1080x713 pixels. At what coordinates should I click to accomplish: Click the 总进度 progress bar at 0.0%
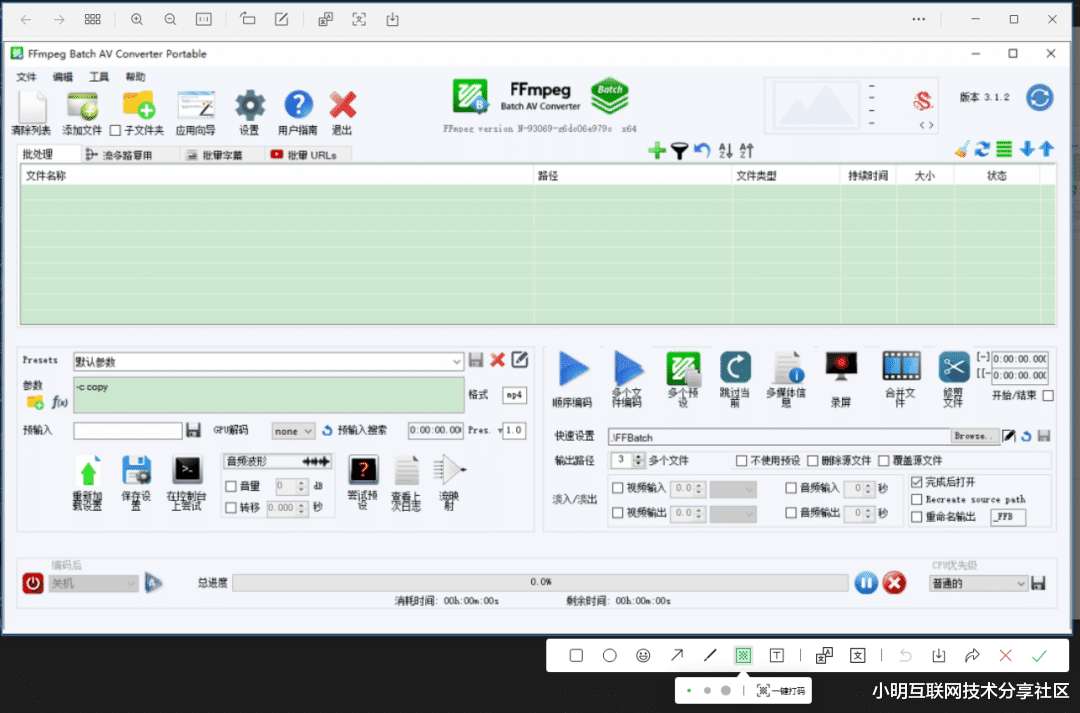(x=540, y=583)
